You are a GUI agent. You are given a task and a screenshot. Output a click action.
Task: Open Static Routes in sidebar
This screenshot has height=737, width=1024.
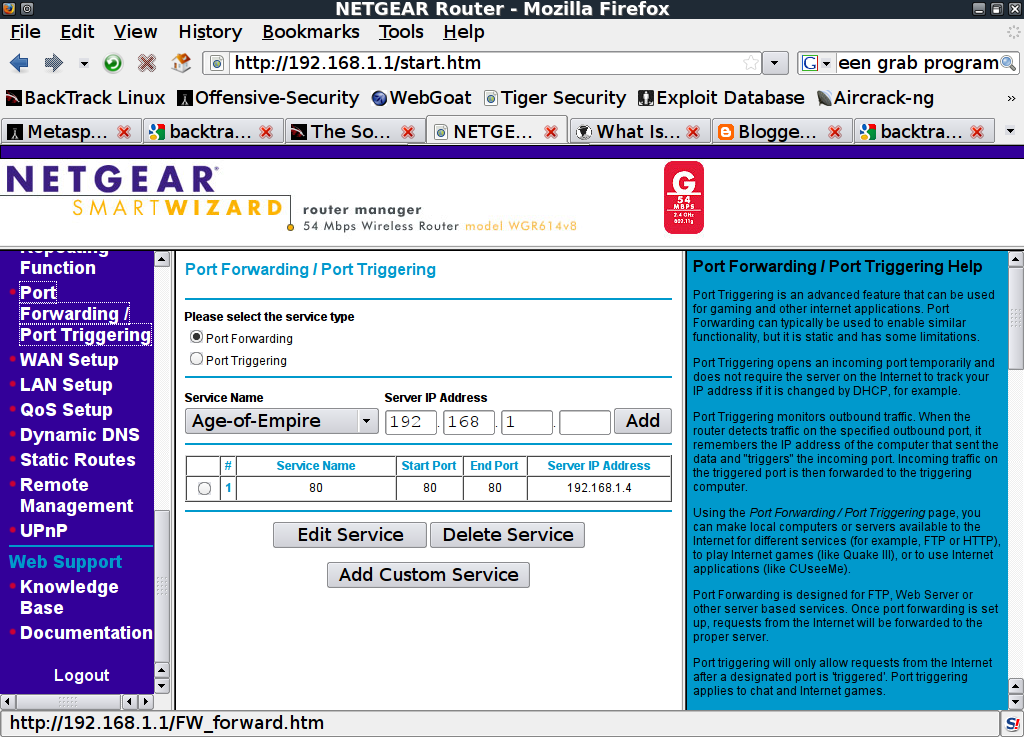click(78, 460)
